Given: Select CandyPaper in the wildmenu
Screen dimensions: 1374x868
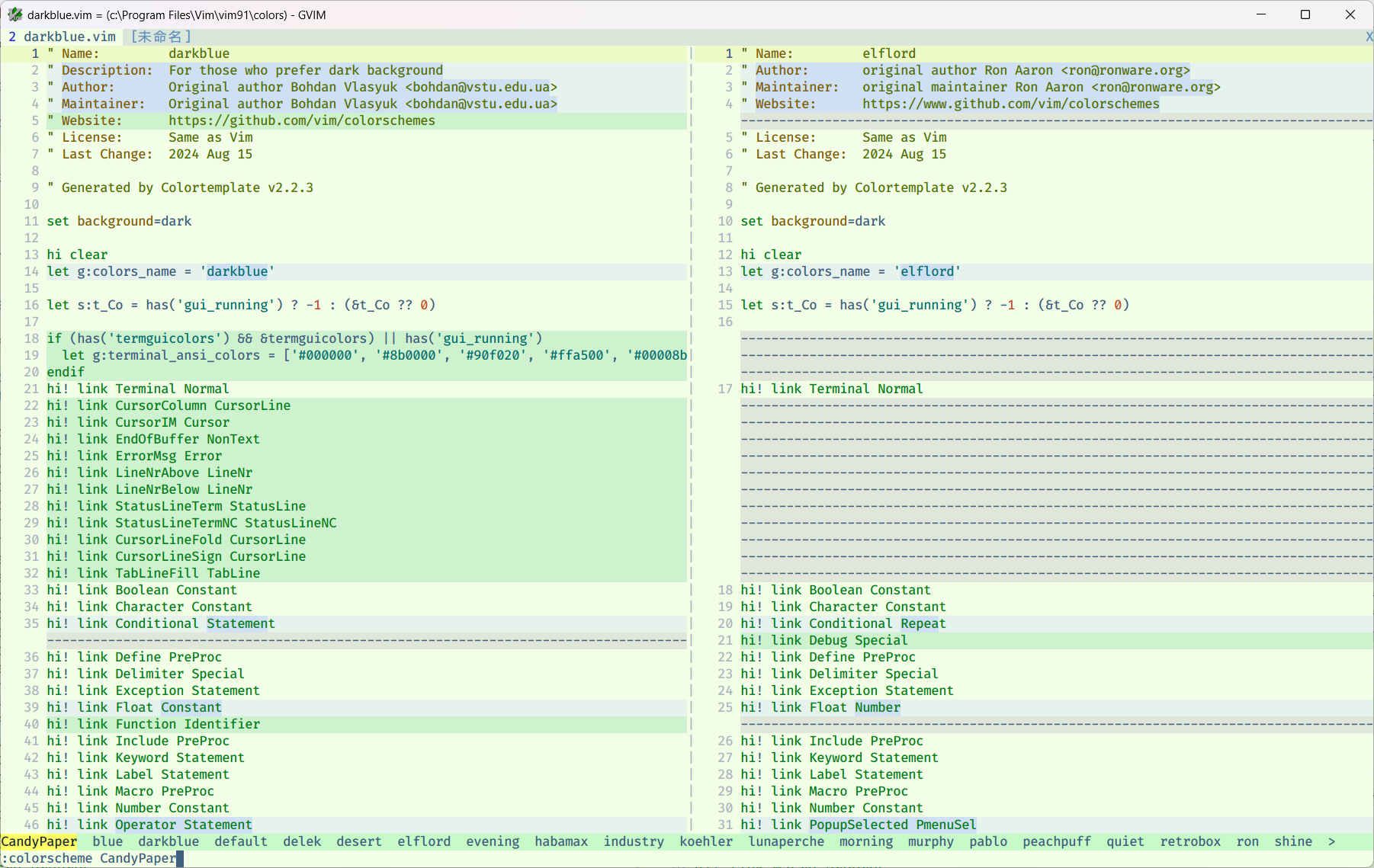Looking at the screenshot, I should [x=39, y=841].
